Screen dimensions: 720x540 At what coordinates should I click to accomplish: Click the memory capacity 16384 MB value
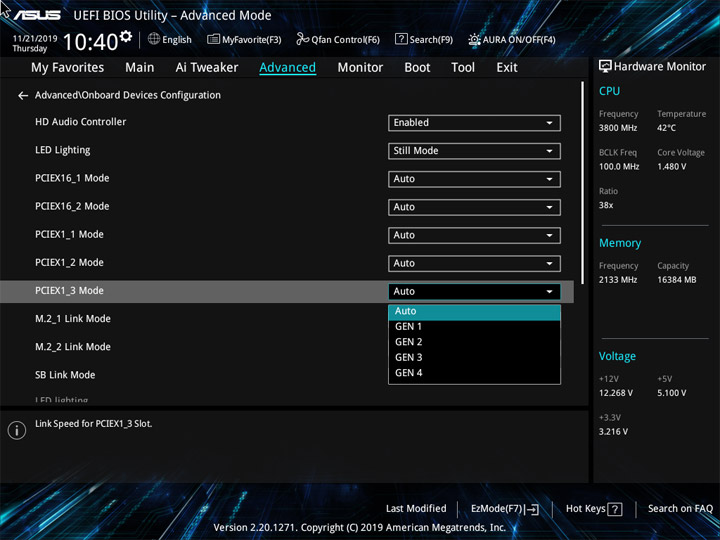point(676,280)
